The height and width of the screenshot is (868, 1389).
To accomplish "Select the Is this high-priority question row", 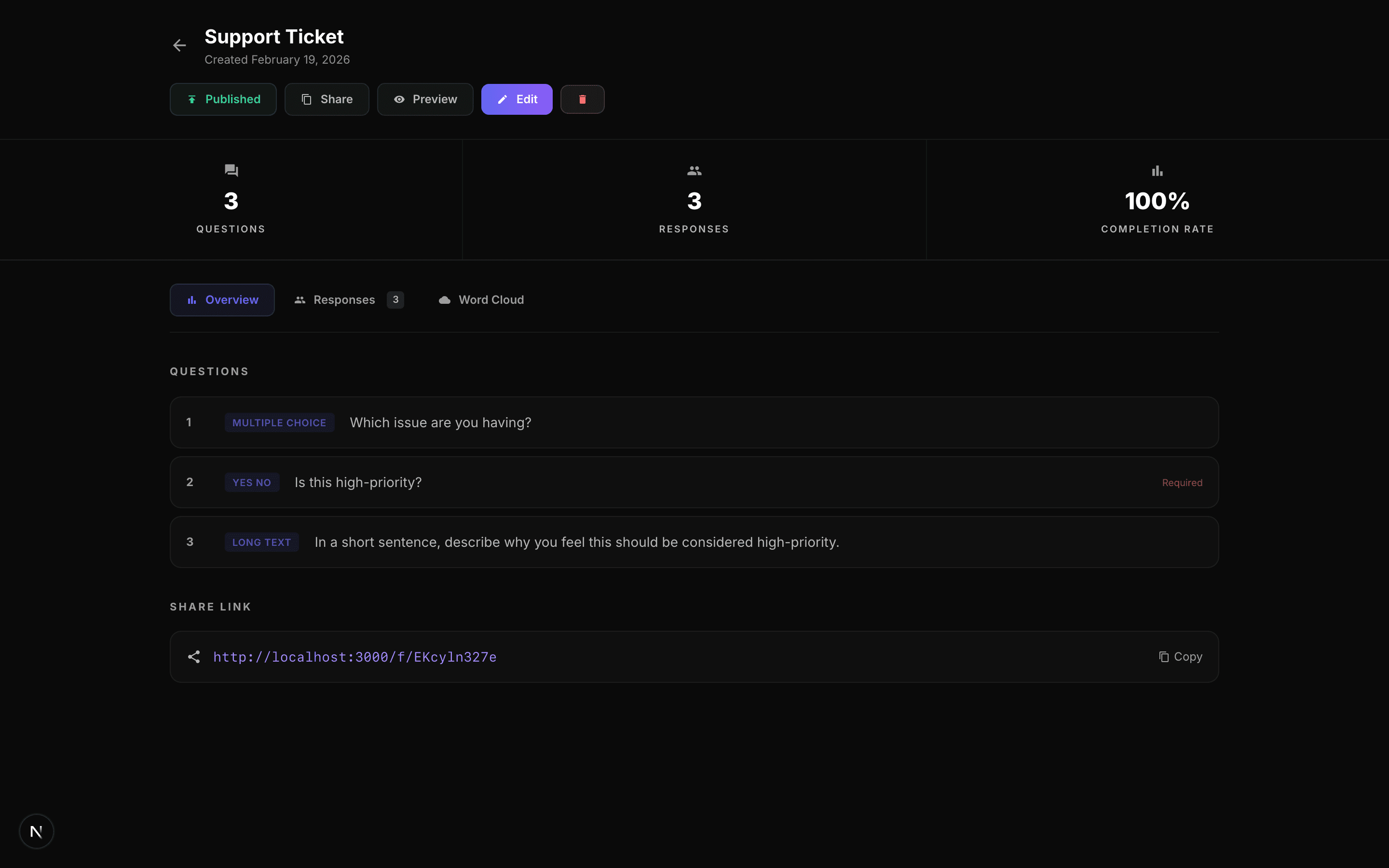I will pos(694,482).
